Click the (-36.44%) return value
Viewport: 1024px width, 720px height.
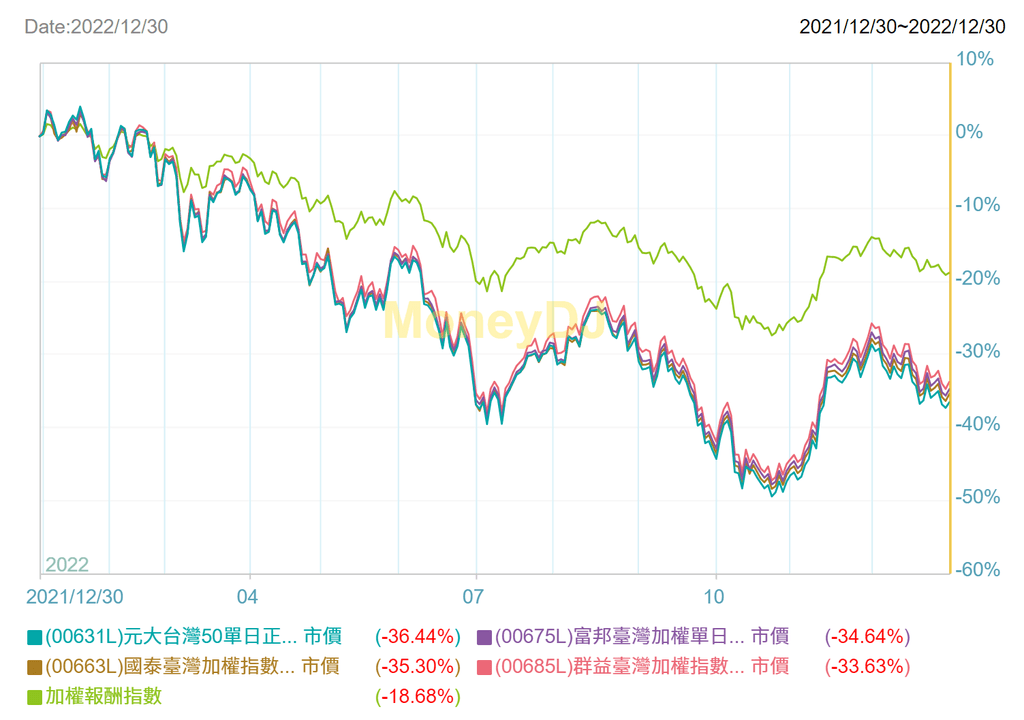point(418,636)
